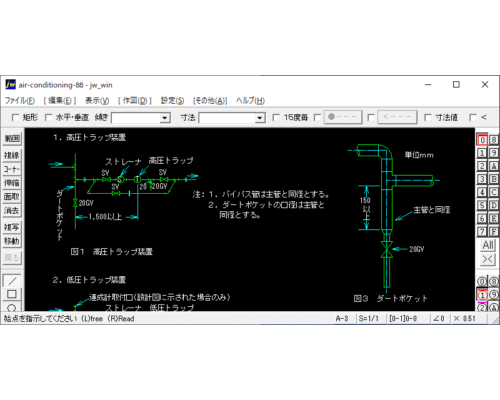
Task: Switch to square layer button E
Action: point(494,218)
